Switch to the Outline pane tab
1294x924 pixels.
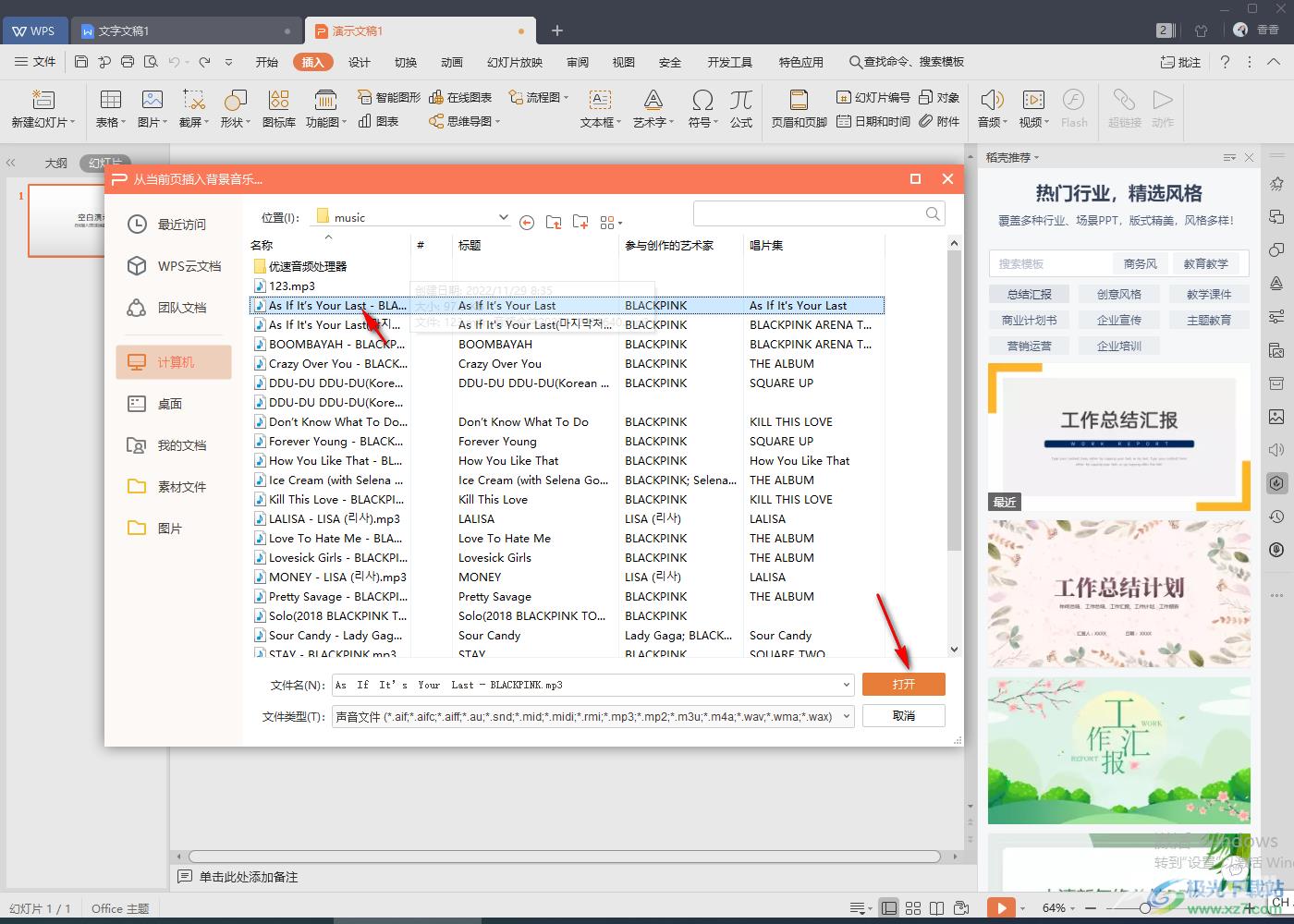click(55, 163)
